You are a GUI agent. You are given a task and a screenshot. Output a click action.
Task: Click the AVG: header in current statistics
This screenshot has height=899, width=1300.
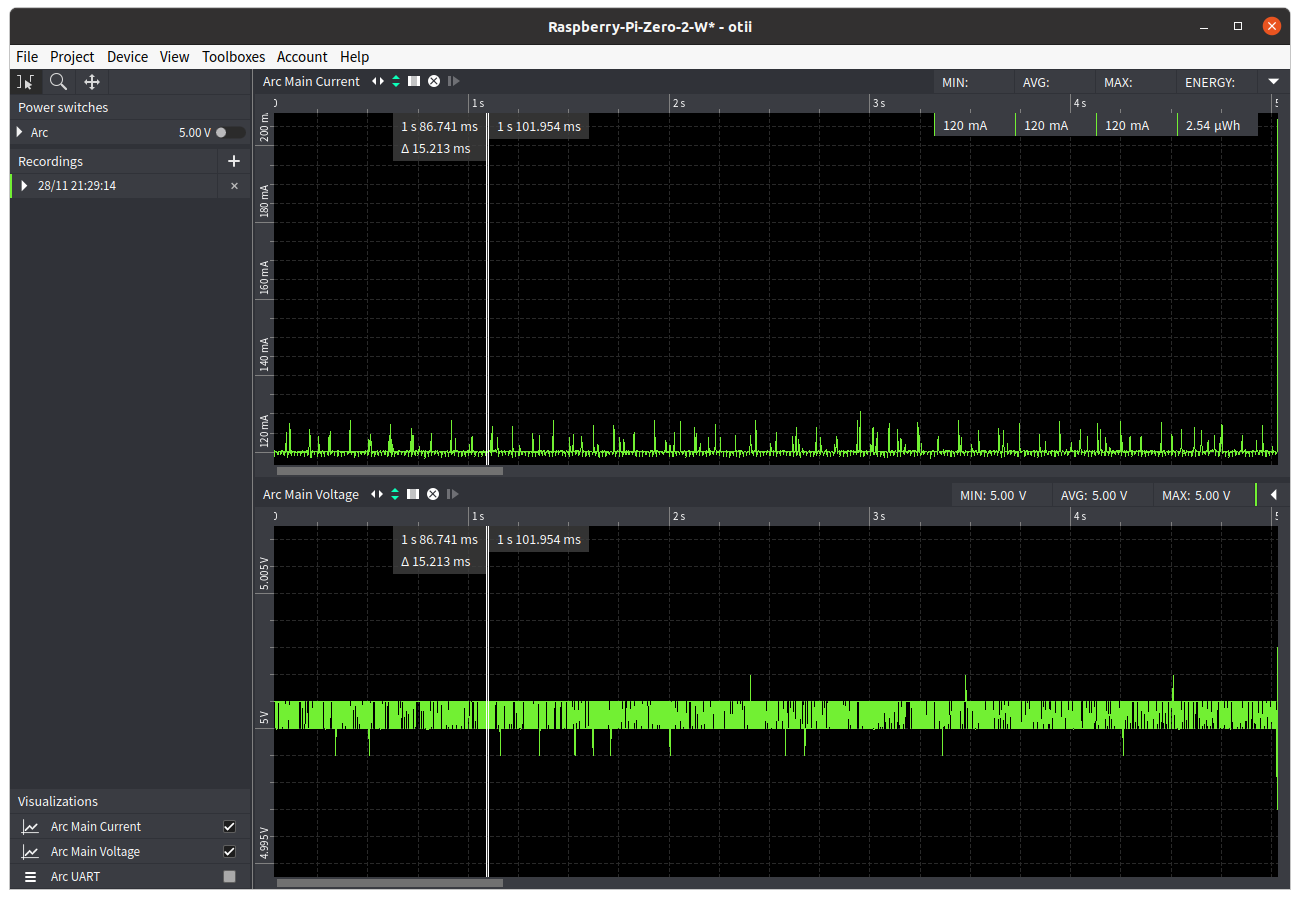pos(1036,82)
